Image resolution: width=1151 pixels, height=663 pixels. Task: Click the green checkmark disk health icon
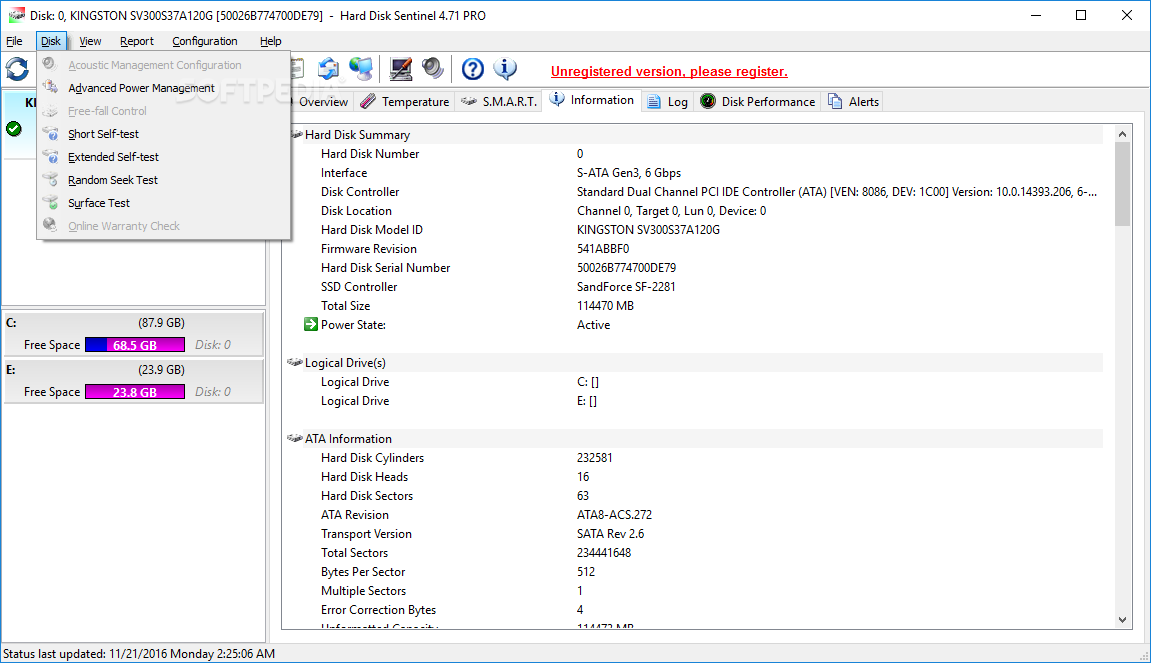coord(14,129)
